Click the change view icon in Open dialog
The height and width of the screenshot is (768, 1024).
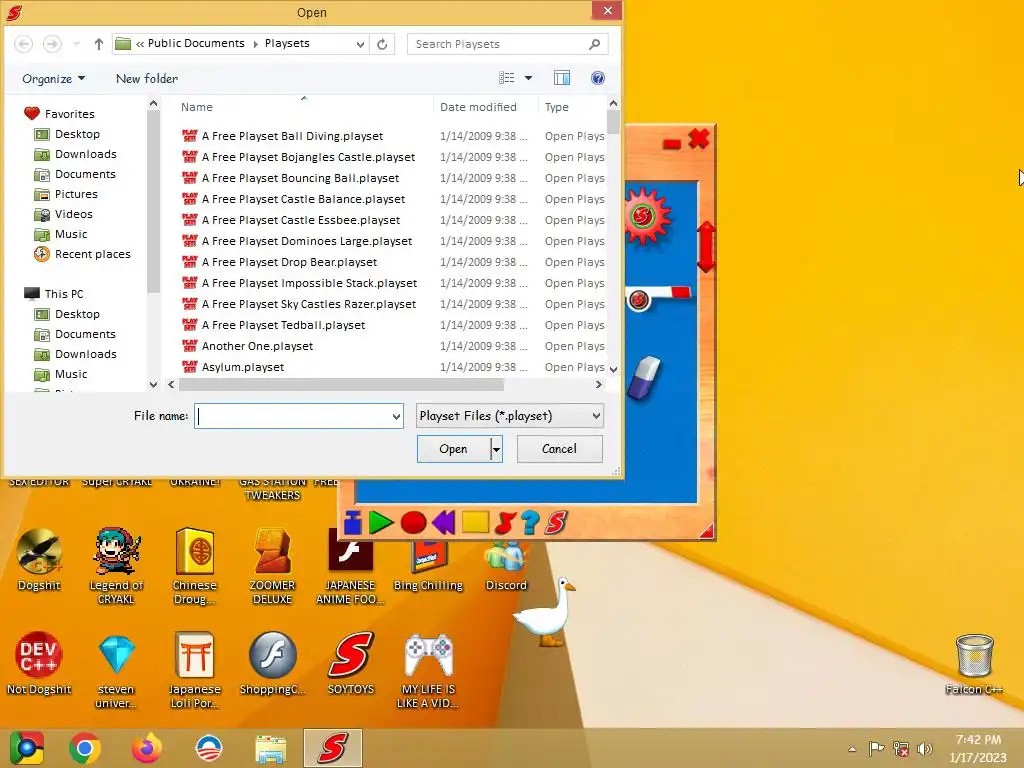[x=507, y=78]
